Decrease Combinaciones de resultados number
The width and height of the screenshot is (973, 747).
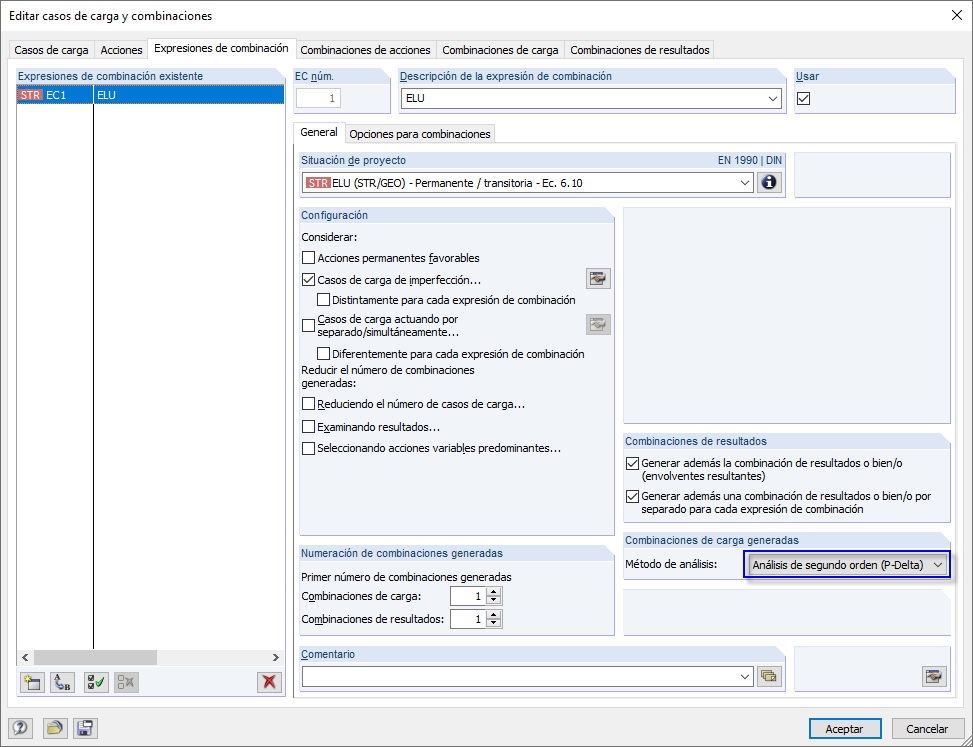pyautogui.click(x=493, y=624)
